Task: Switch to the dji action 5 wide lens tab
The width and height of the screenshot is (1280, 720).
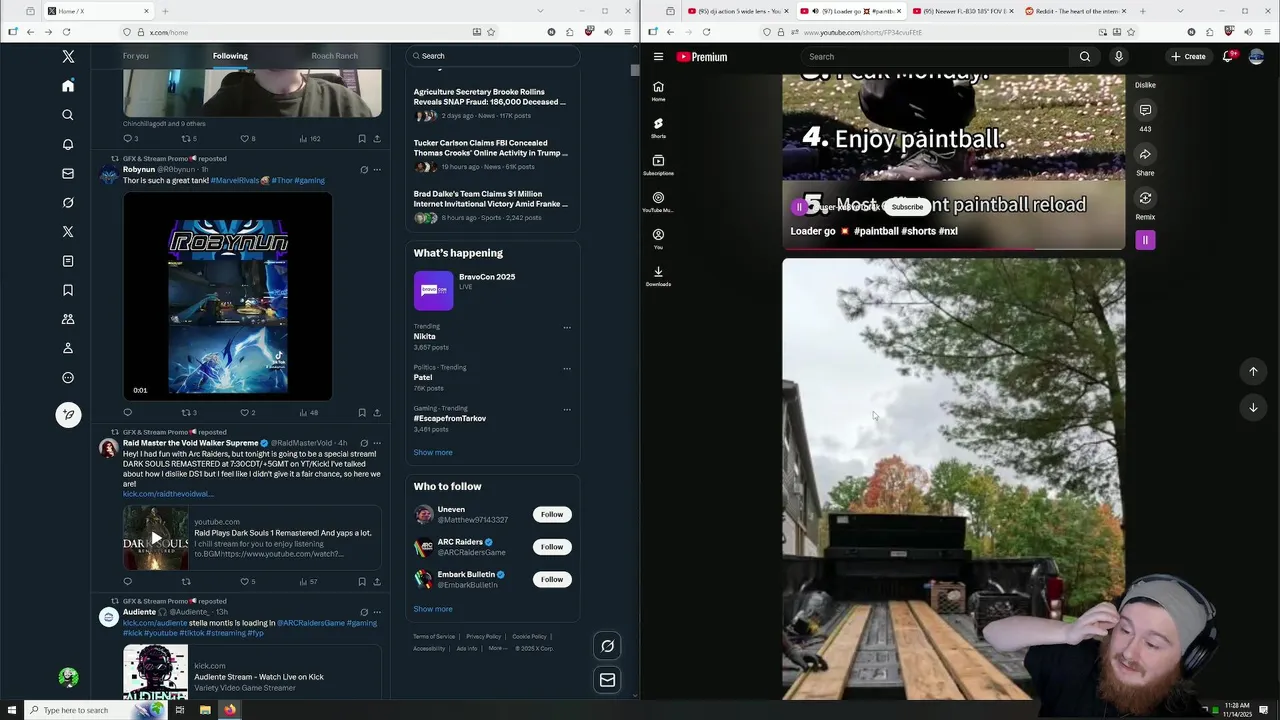Action: point(739,11)
